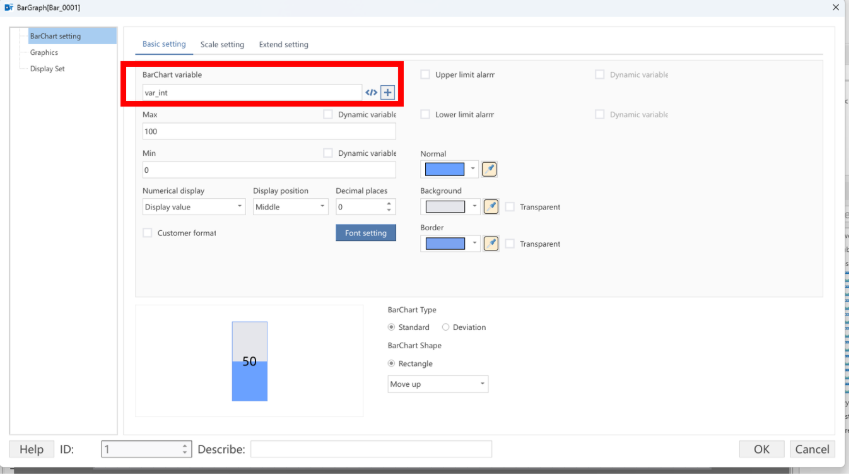Click the script code icon beside BarChart variable

pyautogui.click(x=371, y=93)
